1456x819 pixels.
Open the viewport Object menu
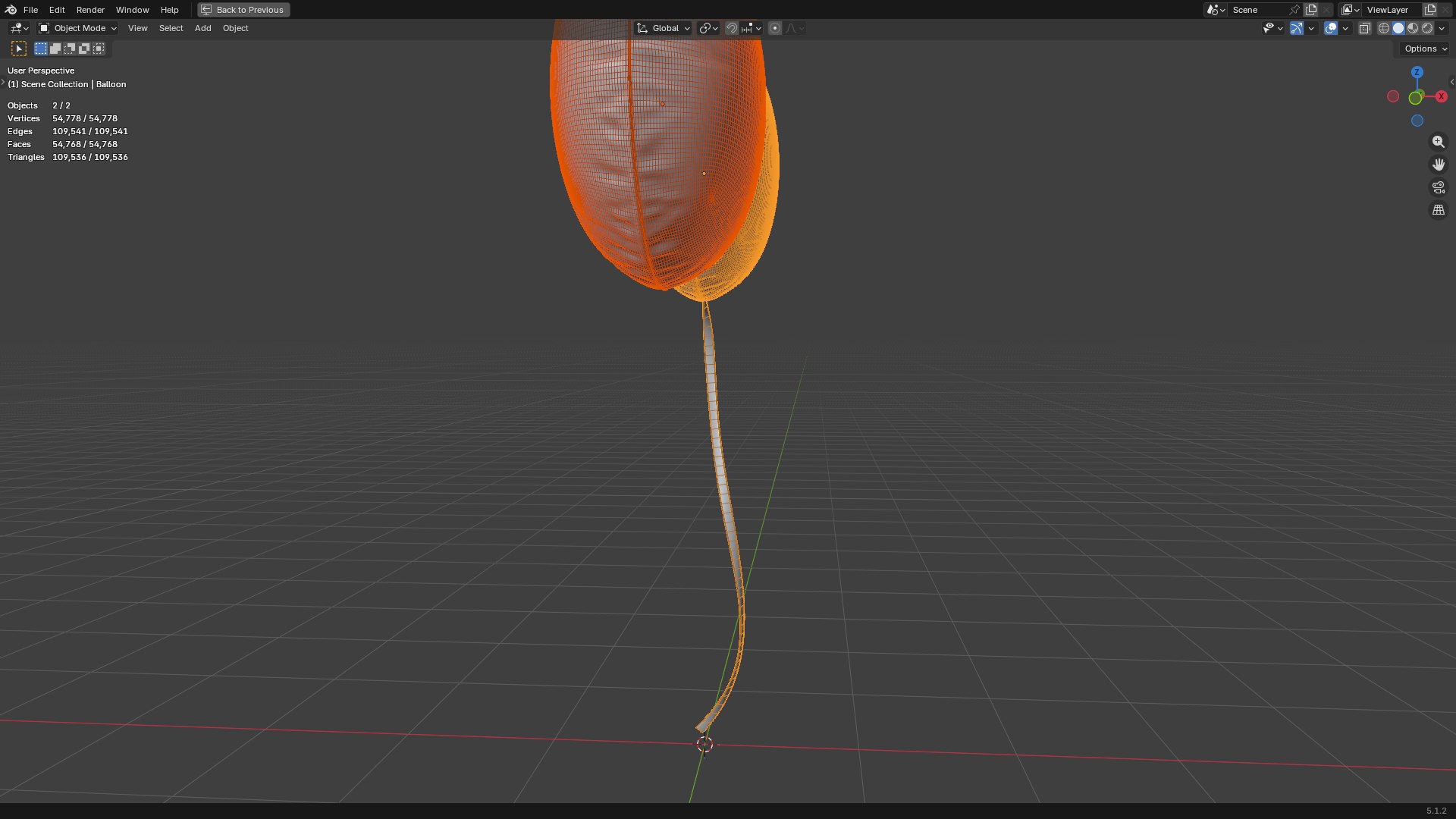point(235,28)
